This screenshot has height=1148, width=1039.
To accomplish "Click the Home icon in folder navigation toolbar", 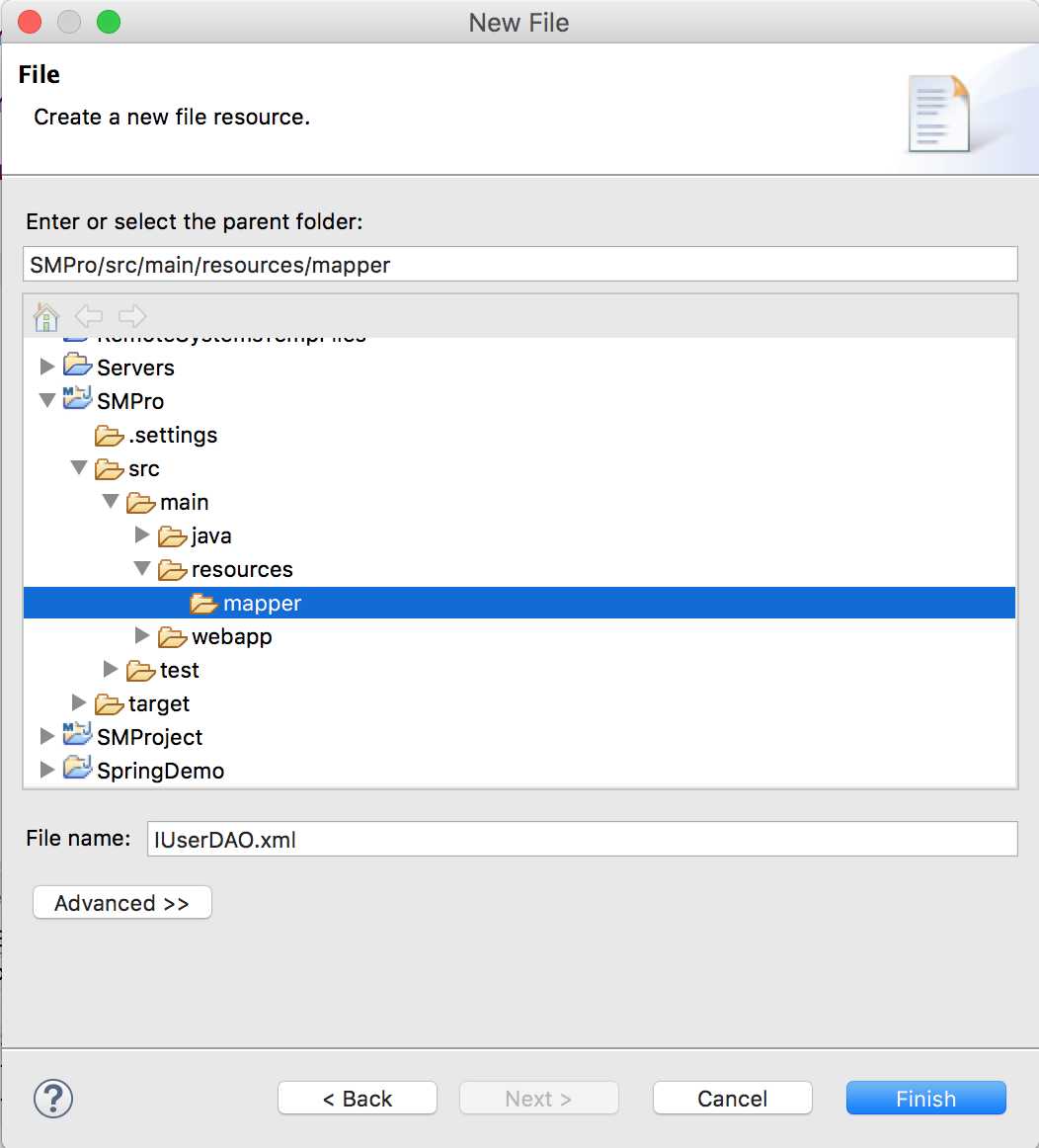I will 46,316.
